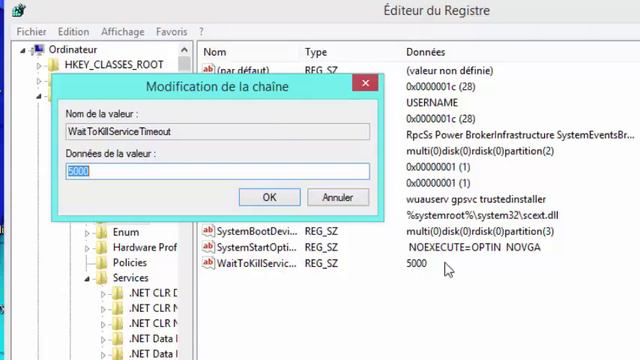640x360 pixels.
Task: Expand the Hardware Prof tree node
Action: [x=87, y=248]
